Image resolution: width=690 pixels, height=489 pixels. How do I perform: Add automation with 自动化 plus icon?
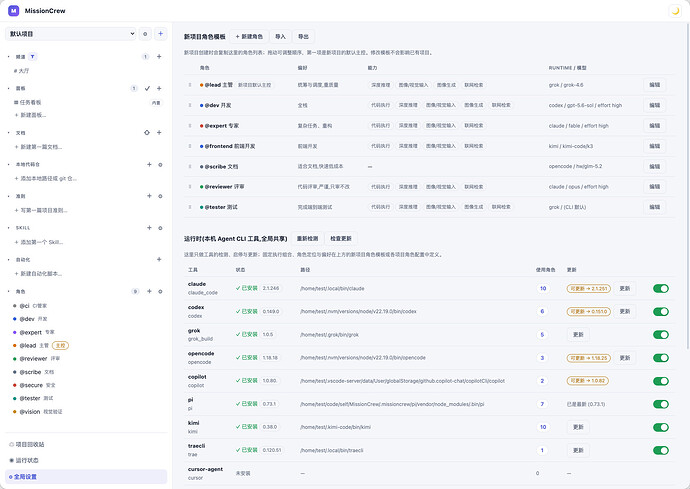pos(159,259)
